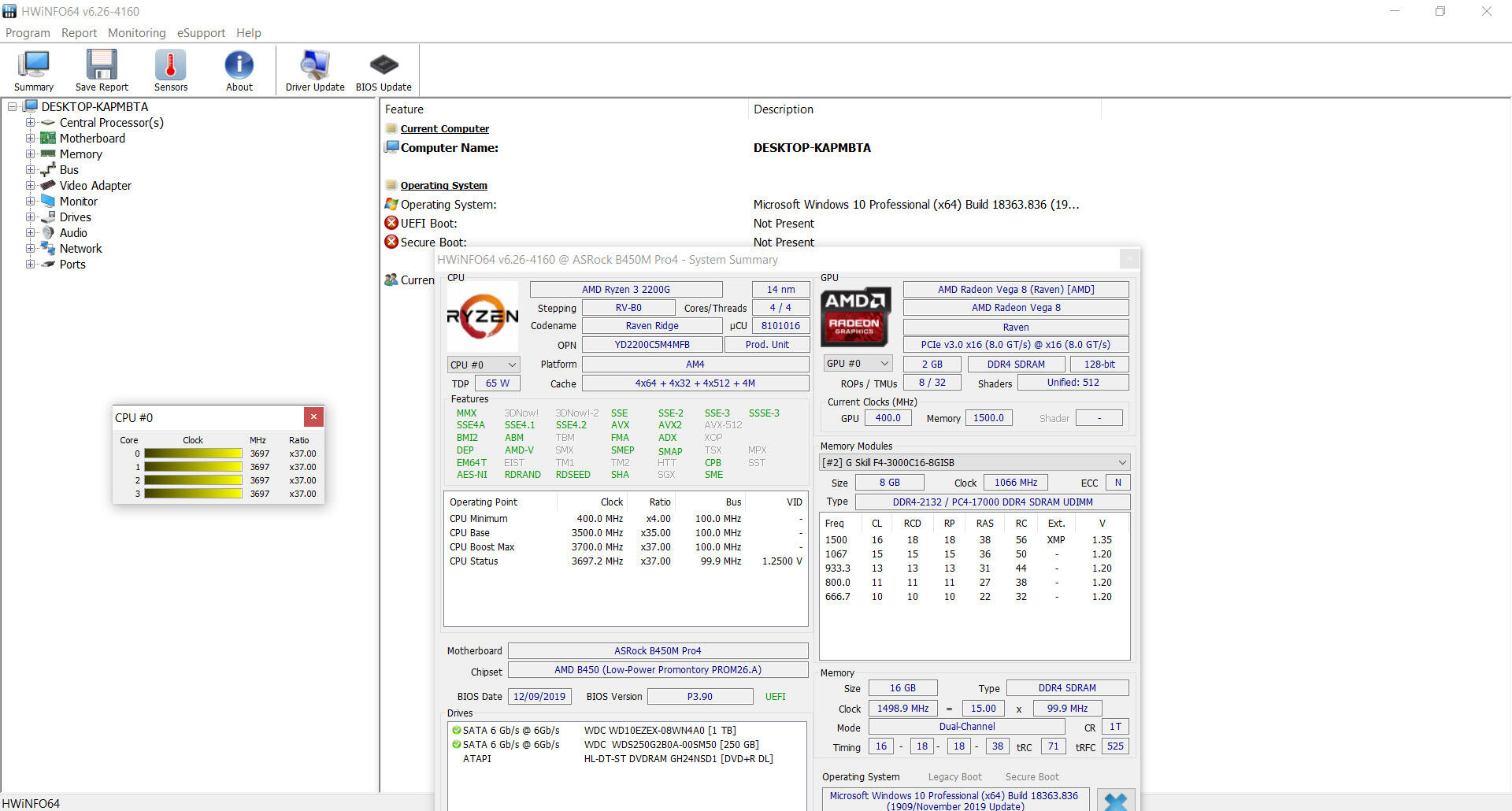Viewport: 1512px width, 811px height.
Task: Close the CPU #0 clock window
Action: 313,417
